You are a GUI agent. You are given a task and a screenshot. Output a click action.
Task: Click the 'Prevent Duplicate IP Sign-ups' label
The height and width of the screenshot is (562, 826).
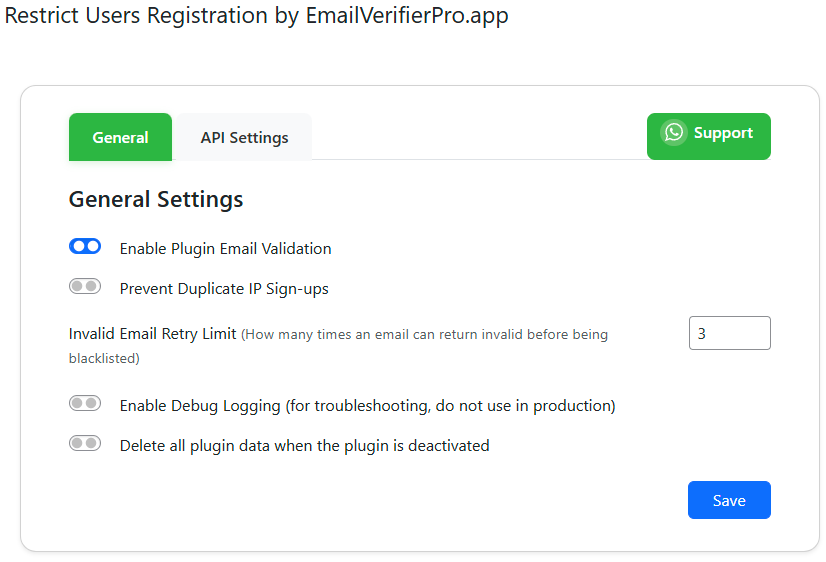(224, 289)
